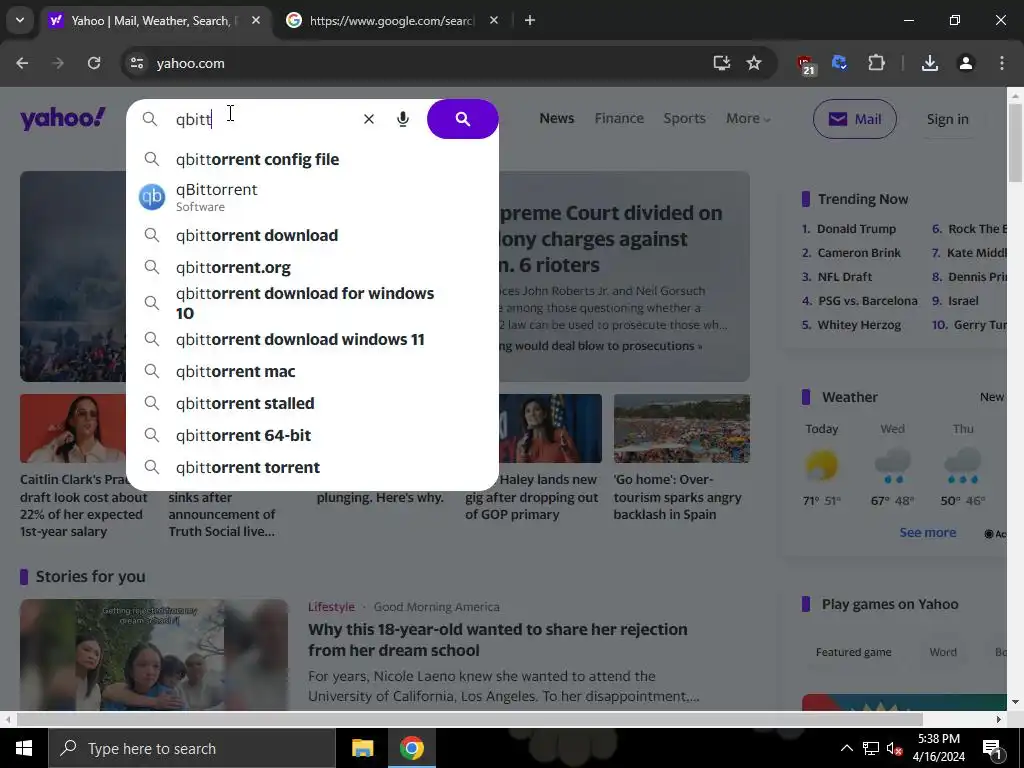Open Yahoo Mail button

(x=854, y=119)
